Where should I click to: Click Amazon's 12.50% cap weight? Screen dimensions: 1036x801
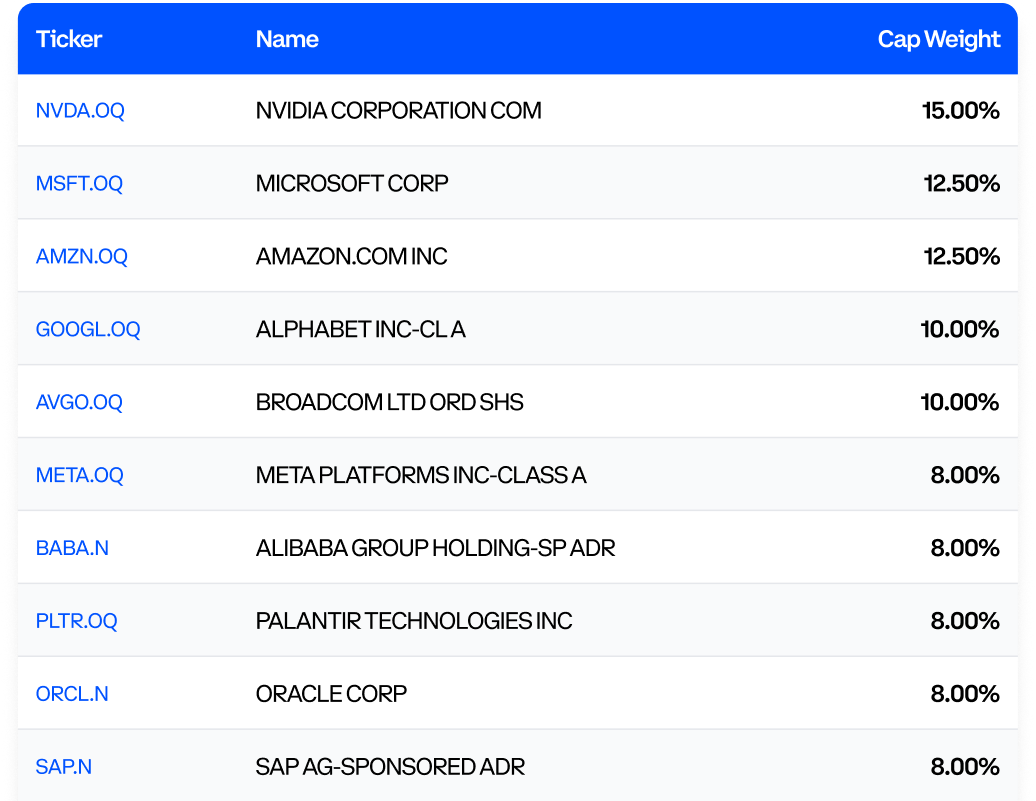click(x=962, y=256)
